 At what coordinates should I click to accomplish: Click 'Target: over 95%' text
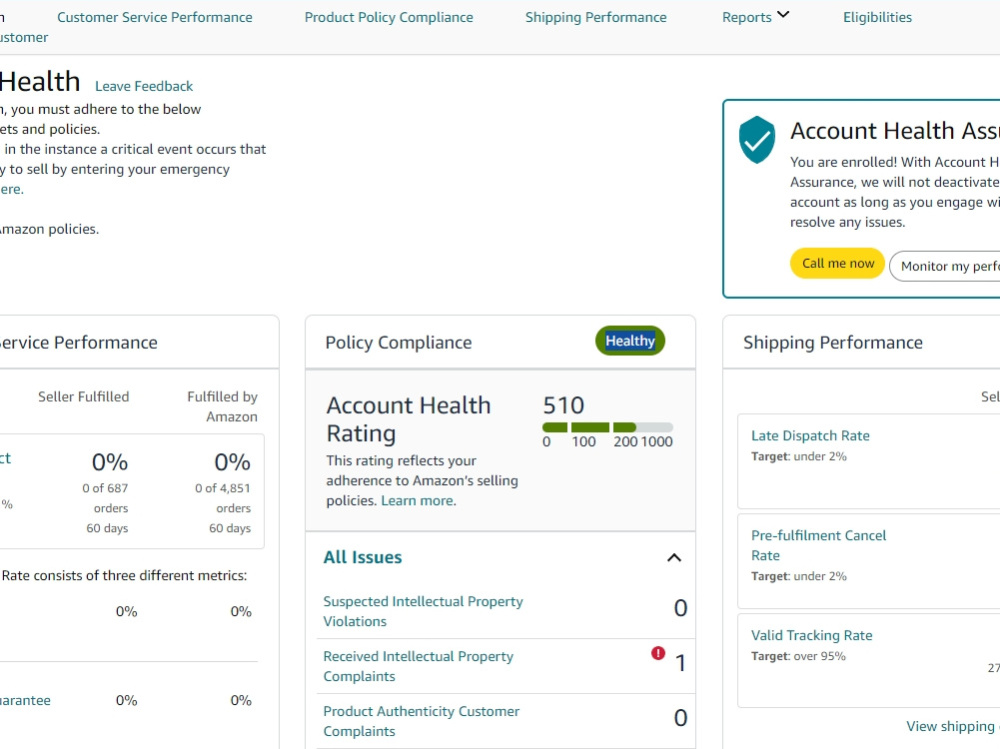pos(798,656)
